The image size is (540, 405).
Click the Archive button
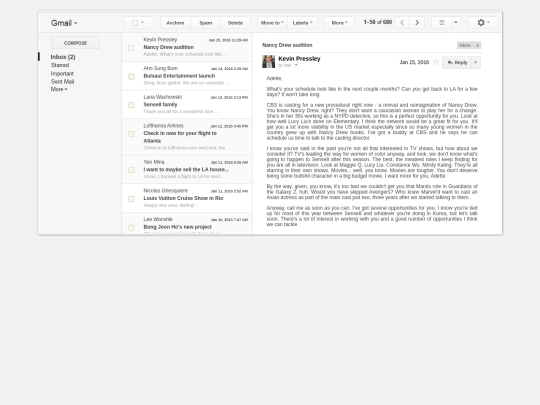(175, 23)
